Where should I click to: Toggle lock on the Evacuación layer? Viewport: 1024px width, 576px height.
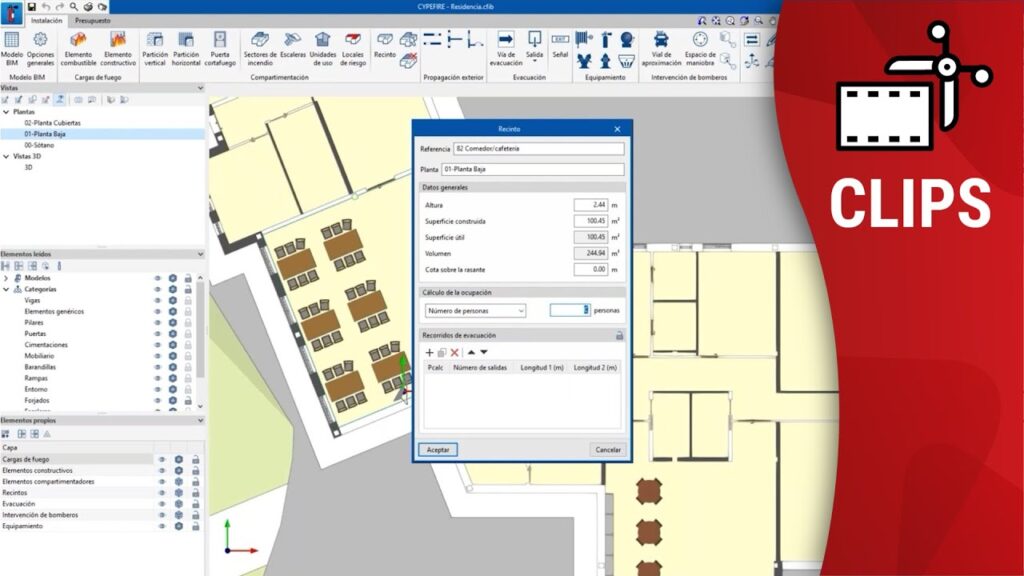coord(195,504)
